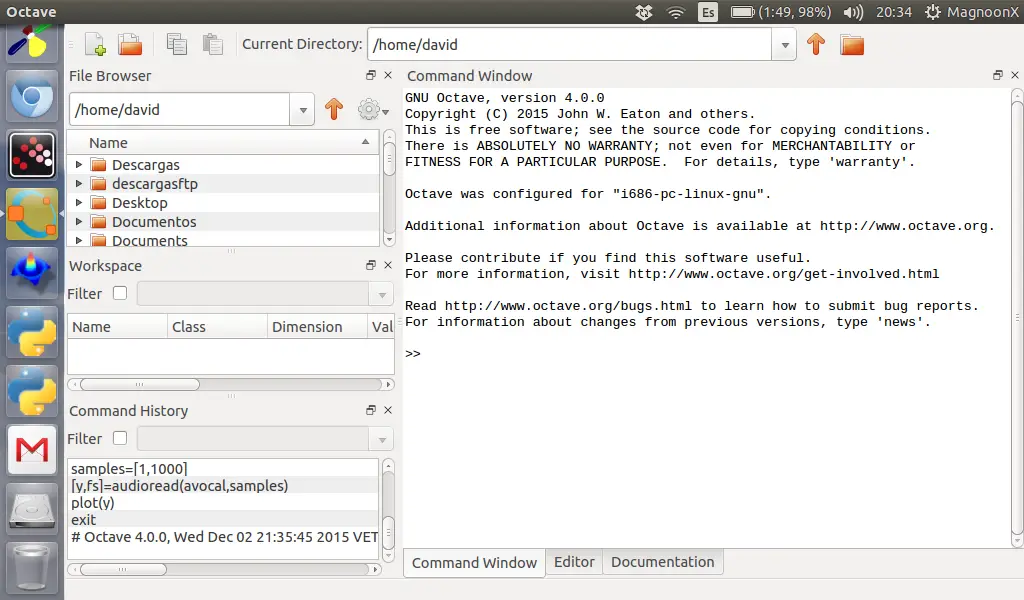Sort files by the Name column header
Screen dimensions: 1024x600
coord(223,142)
